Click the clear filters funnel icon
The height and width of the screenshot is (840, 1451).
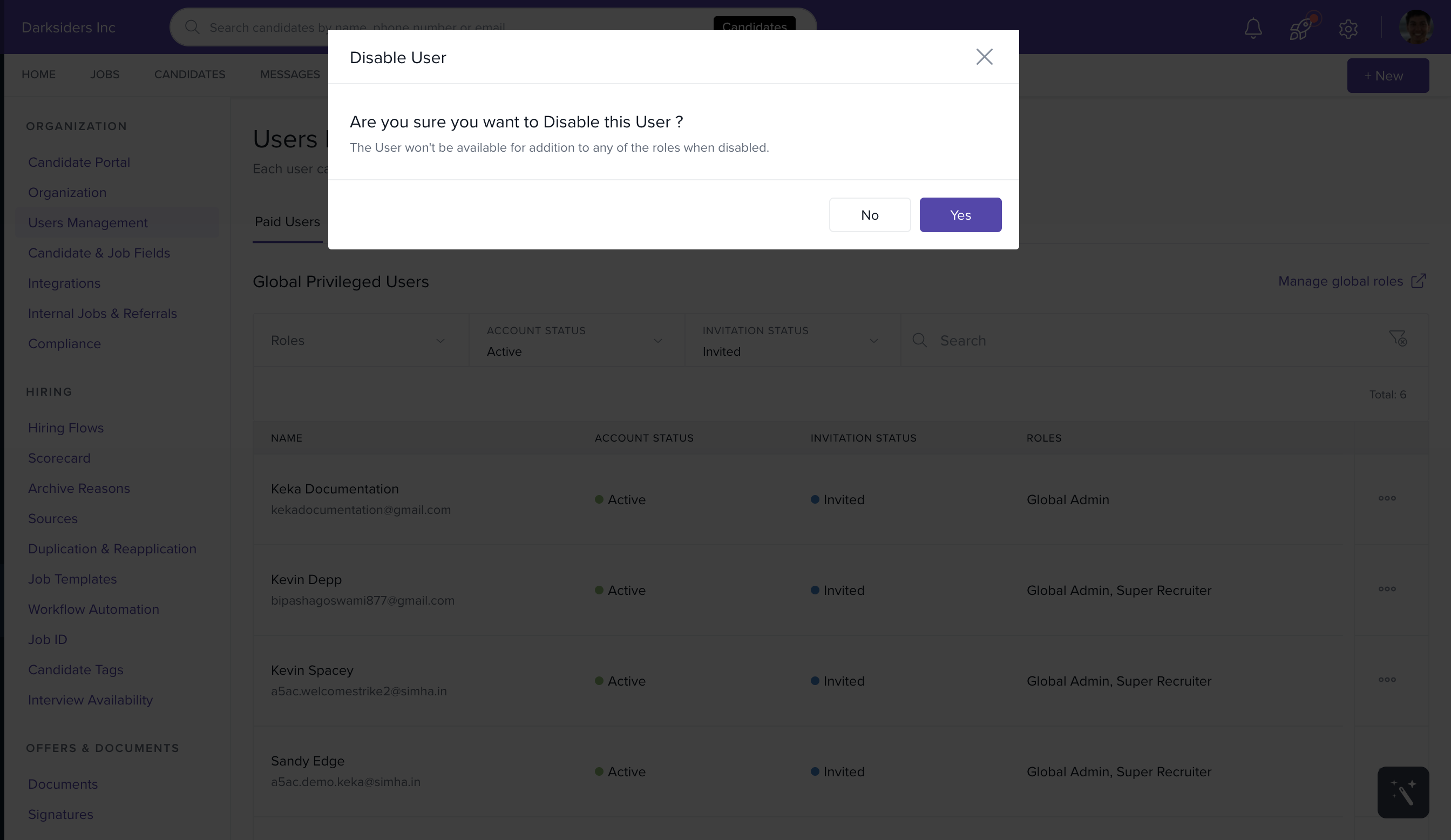click(x=1398, y=338)
